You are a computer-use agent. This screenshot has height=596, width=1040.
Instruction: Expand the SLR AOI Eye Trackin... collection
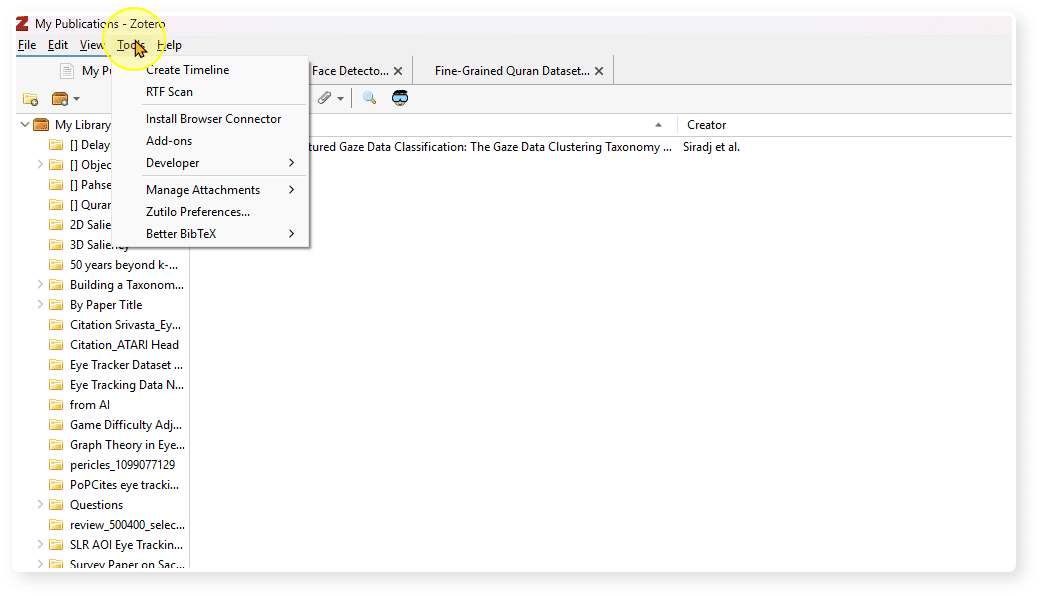click(x=40, y=544)
